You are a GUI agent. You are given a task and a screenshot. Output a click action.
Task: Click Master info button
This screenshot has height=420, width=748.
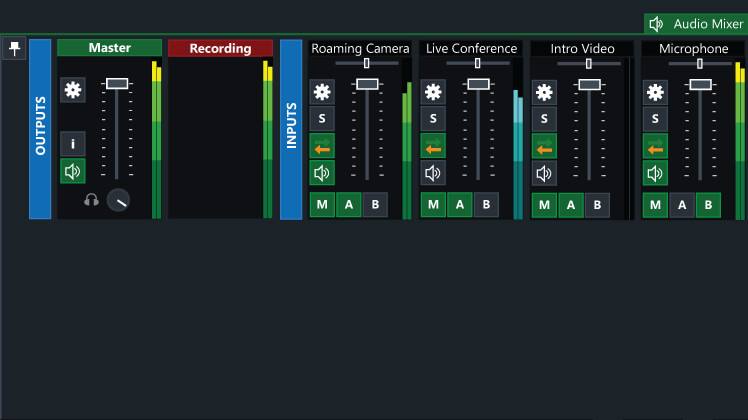point(72,144)
